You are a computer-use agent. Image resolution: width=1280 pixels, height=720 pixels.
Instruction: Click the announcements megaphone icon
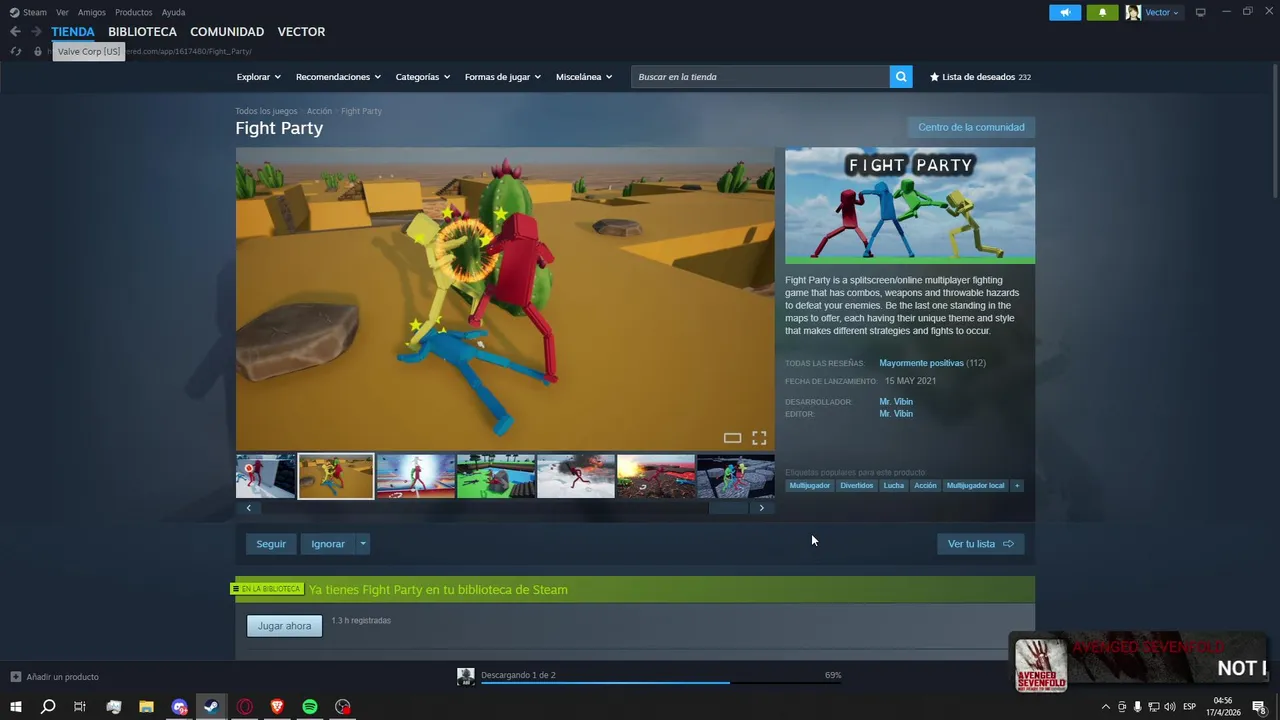1065,12
